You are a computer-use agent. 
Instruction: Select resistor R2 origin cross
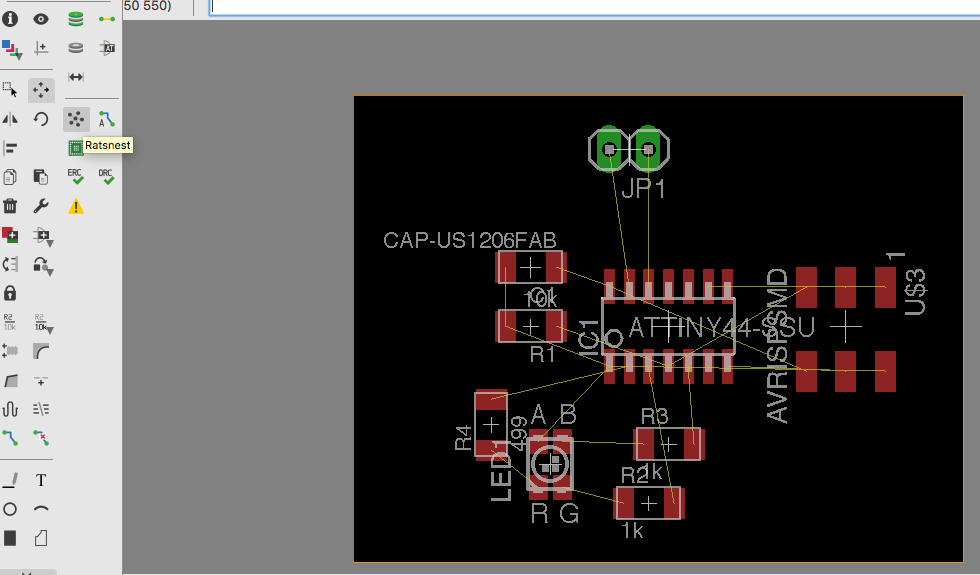pyautogui.click(x=649, y=503)
